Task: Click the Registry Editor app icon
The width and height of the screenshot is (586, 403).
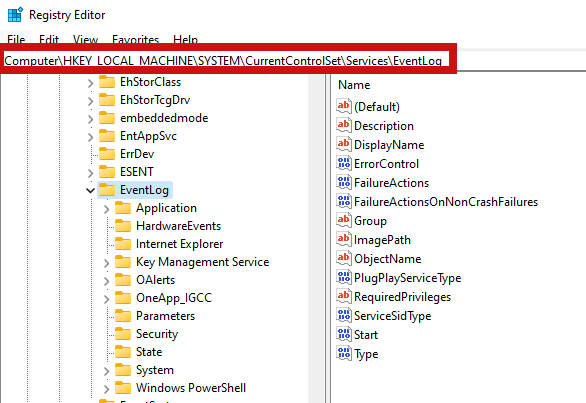Action: click(x=15, y=15)
